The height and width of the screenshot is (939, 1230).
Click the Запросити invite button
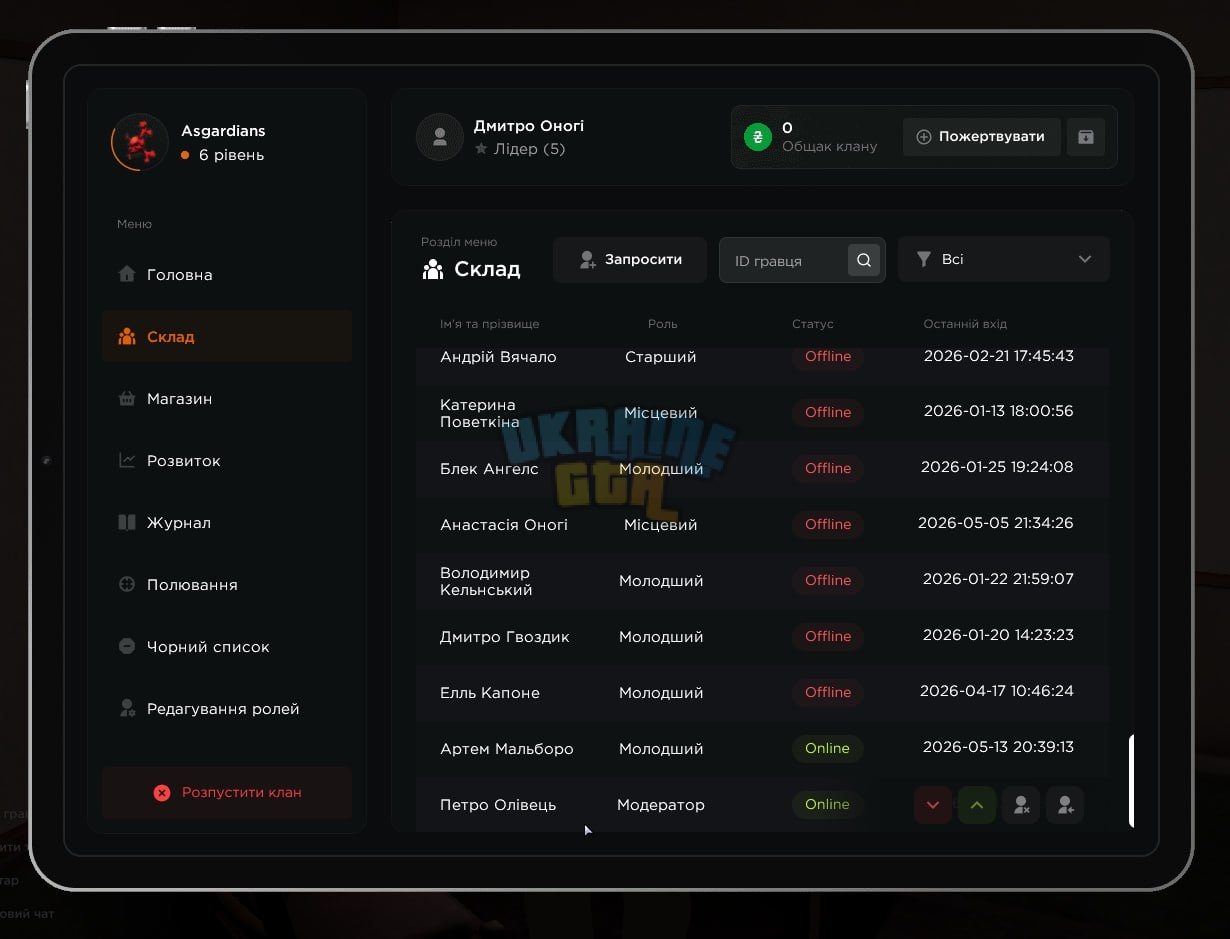(x=630, y=259)
